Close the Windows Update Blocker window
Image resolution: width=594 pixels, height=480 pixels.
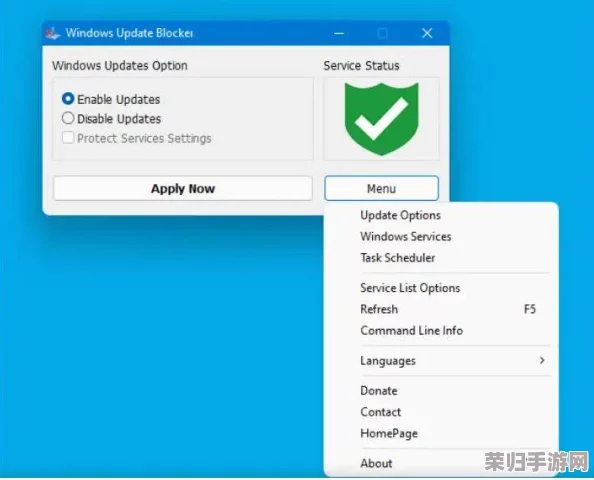(x=427, y=33)
